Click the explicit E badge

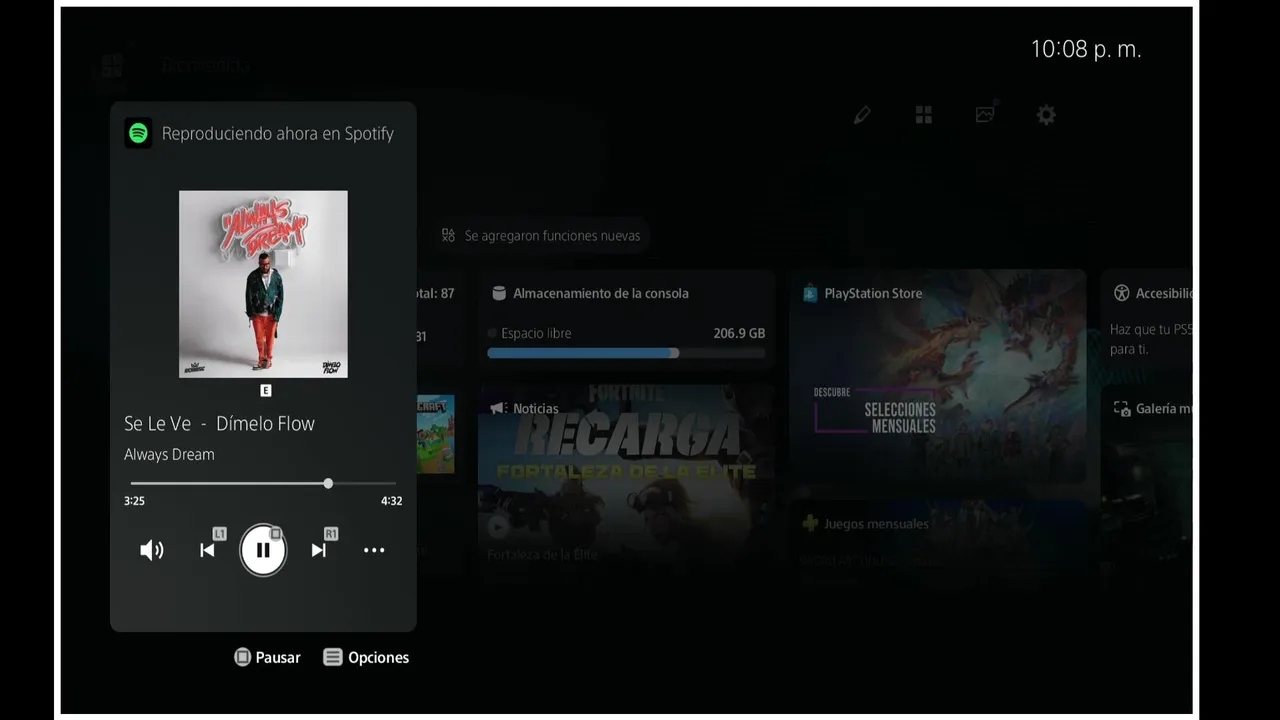[265, 390]
